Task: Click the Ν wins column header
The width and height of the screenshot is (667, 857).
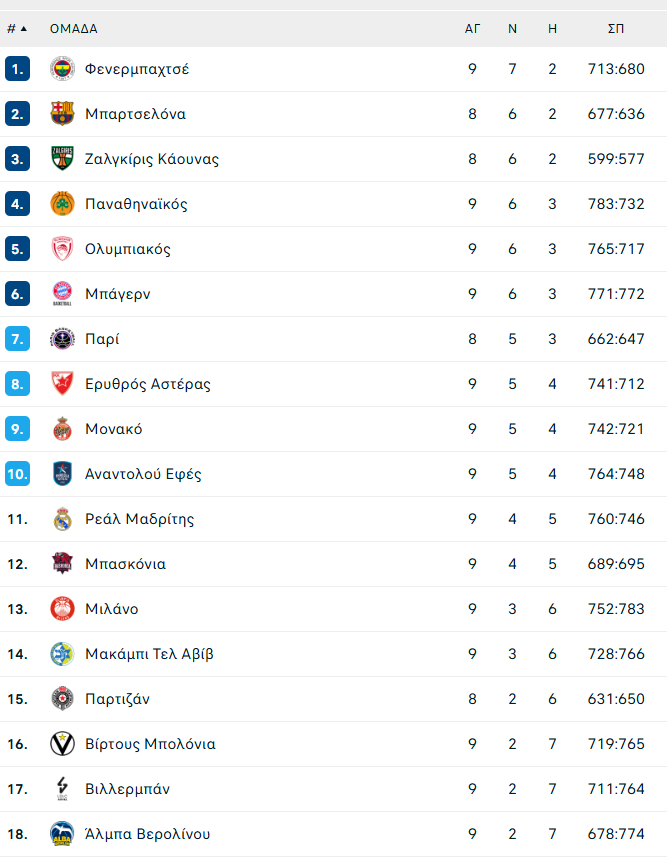Action: (512, 28)
